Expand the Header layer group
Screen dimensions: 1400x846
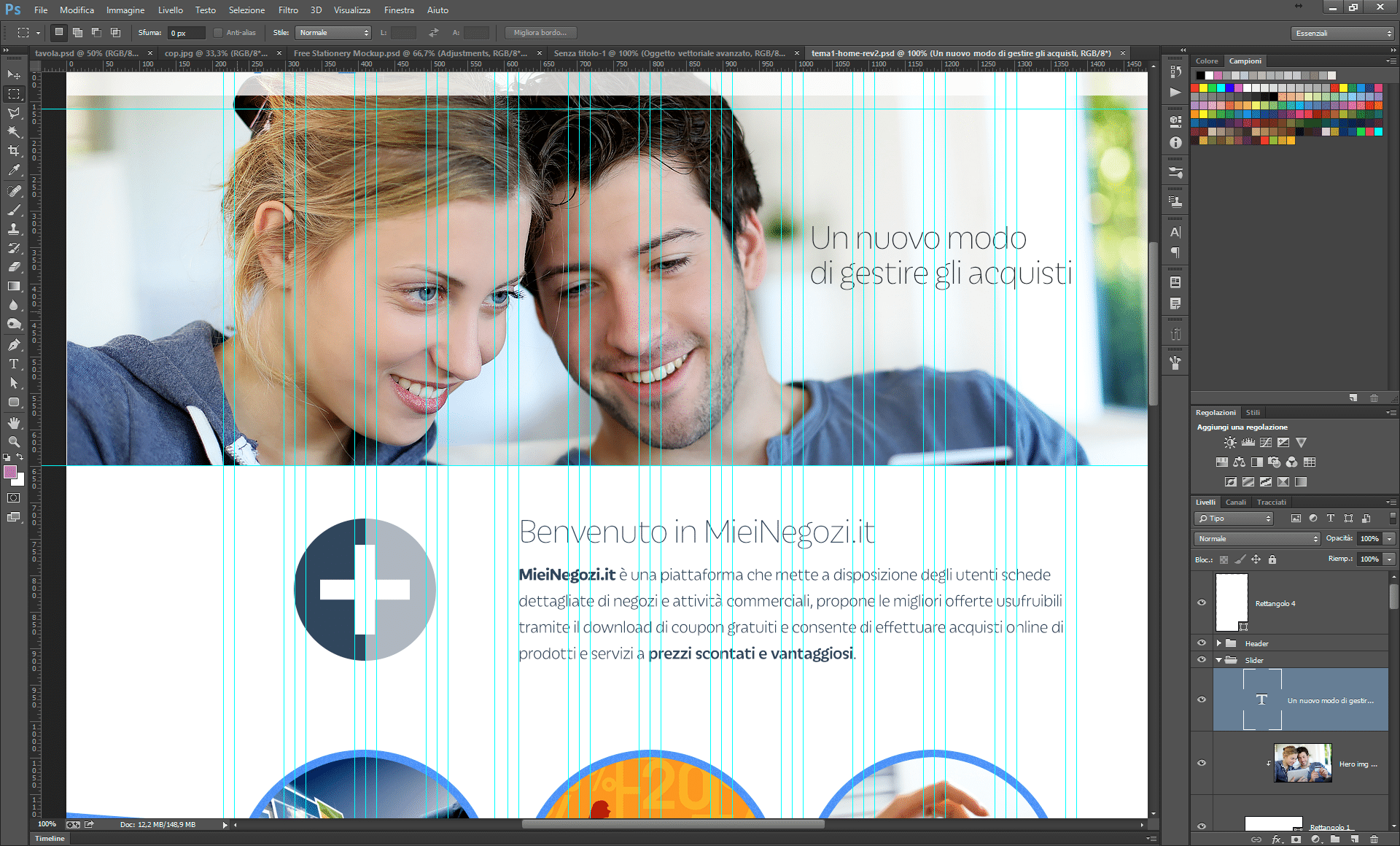[x=1218, y=643]
